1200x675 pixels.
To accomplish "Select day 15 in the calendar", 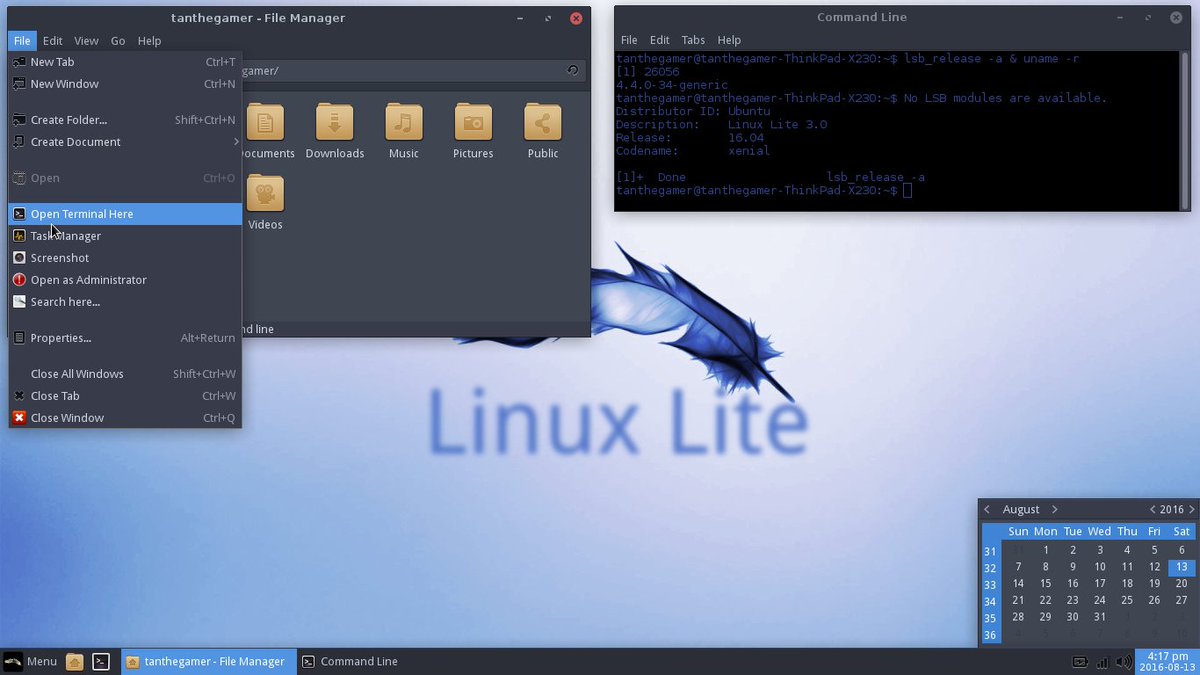I will [1045, 583].
